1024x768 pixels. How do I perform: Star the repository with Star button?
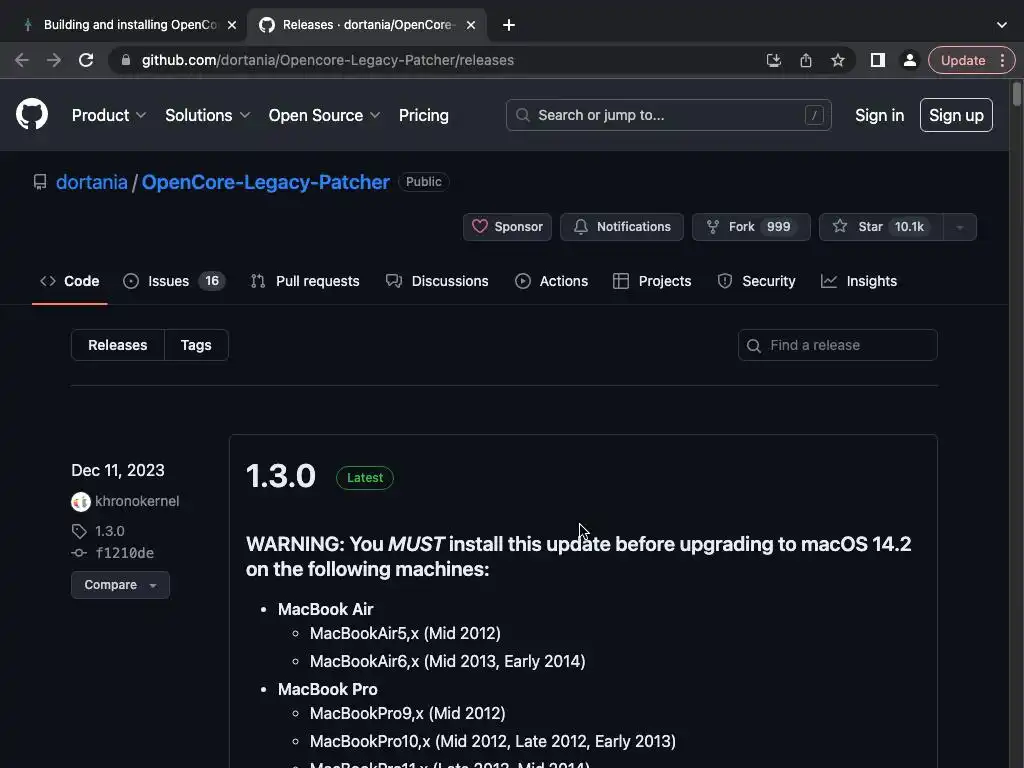coord(881,227)
